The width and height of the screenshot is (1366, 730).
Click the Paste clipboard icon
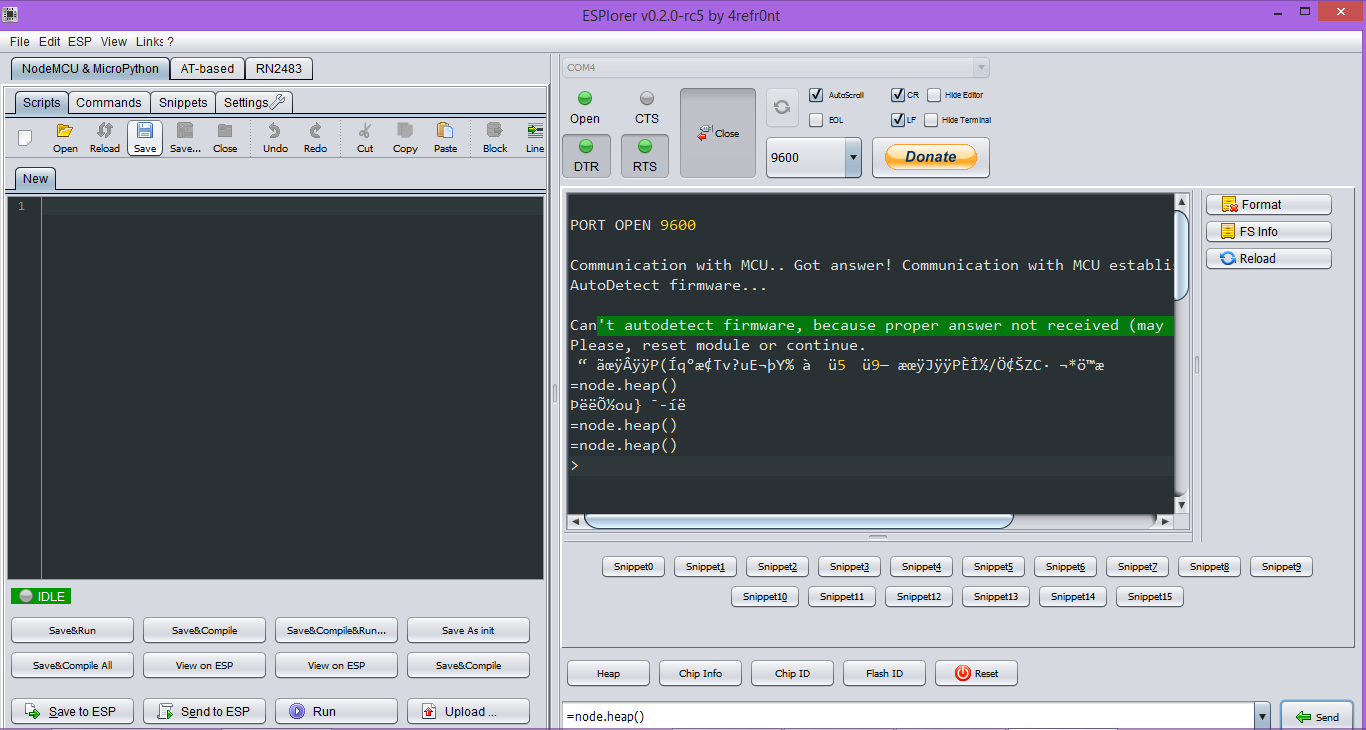coord(445,137)
